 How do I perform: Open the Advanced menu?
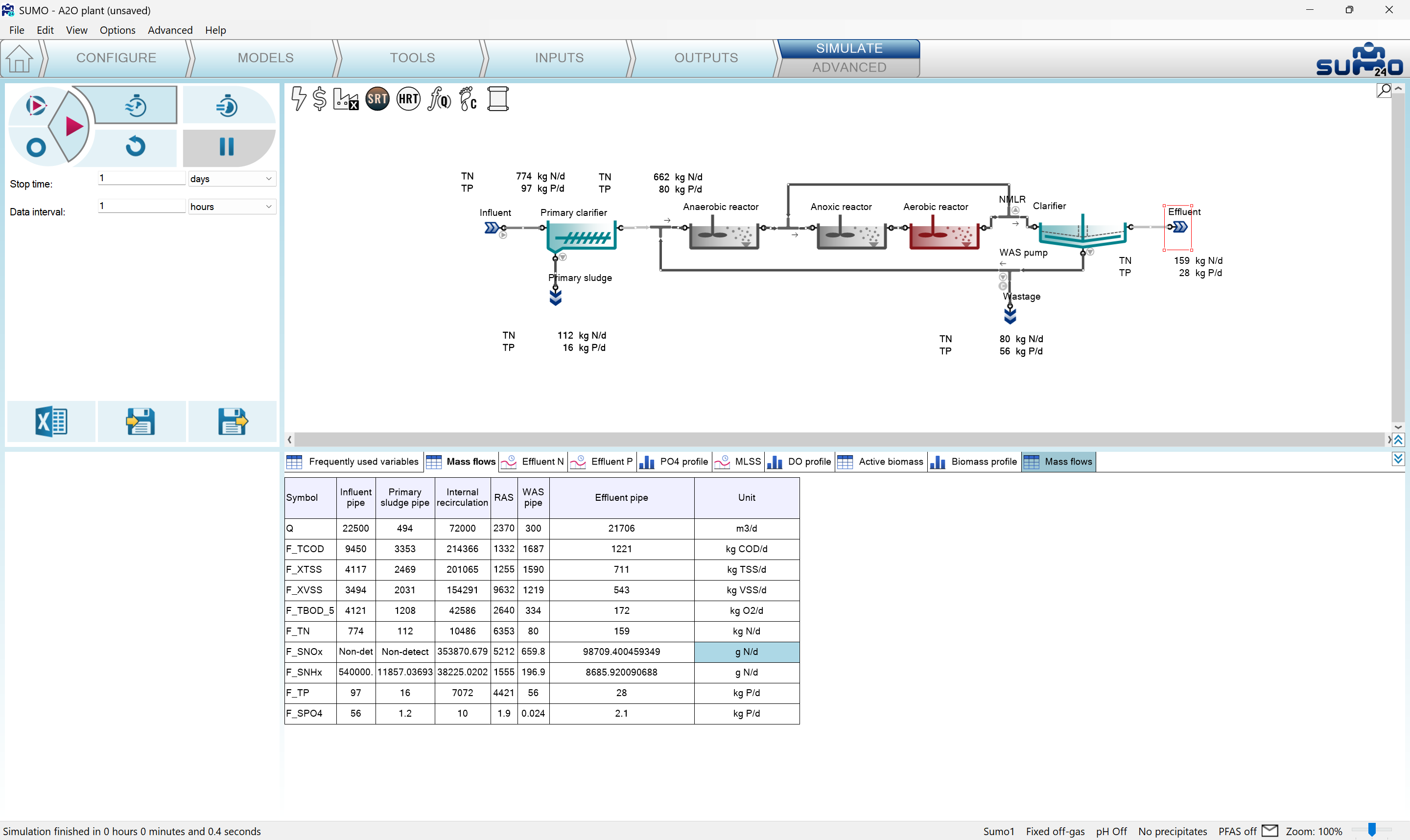click(x=170, y=30)
